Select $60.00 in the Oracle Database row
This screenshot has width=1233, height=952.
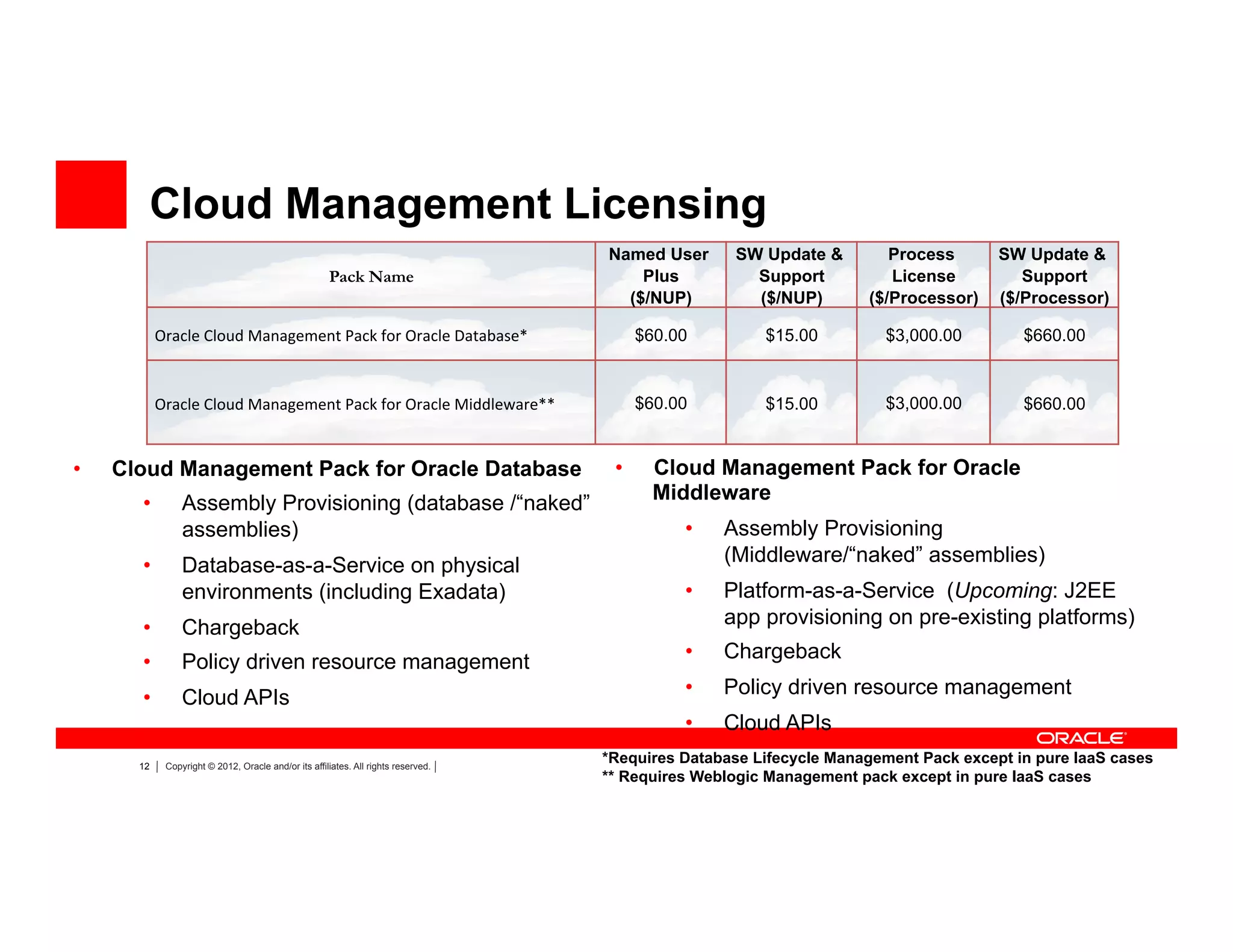[x=660, y=335]
